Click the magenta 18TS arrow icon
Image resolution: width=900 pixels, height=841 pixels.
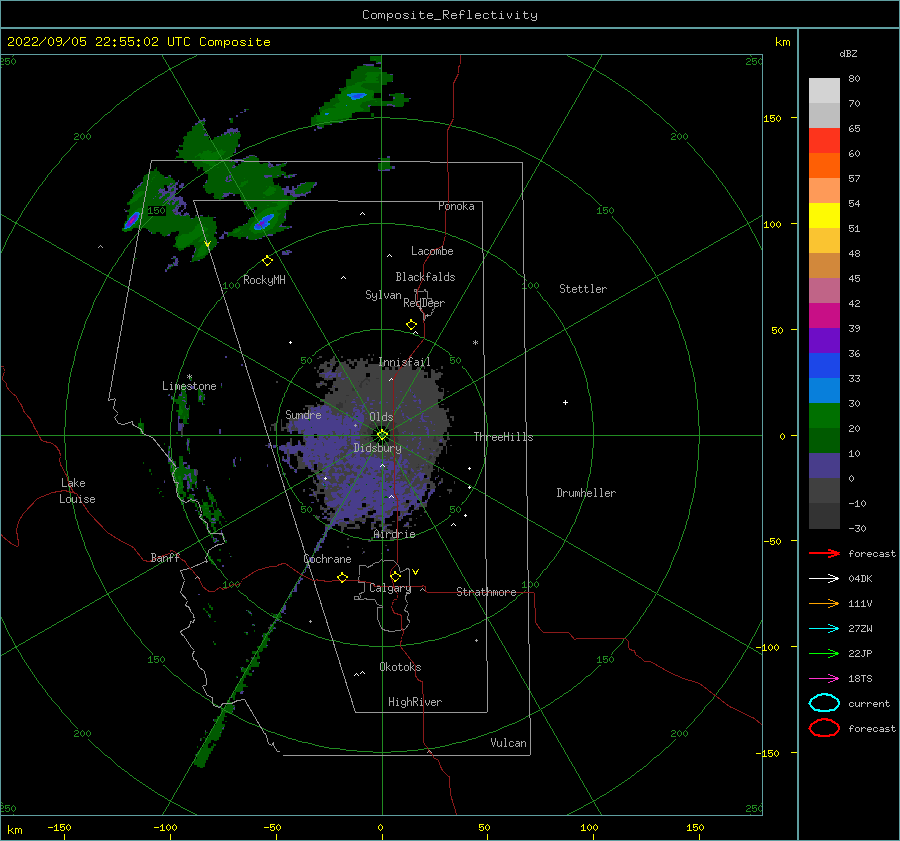[x=824, y=679]
